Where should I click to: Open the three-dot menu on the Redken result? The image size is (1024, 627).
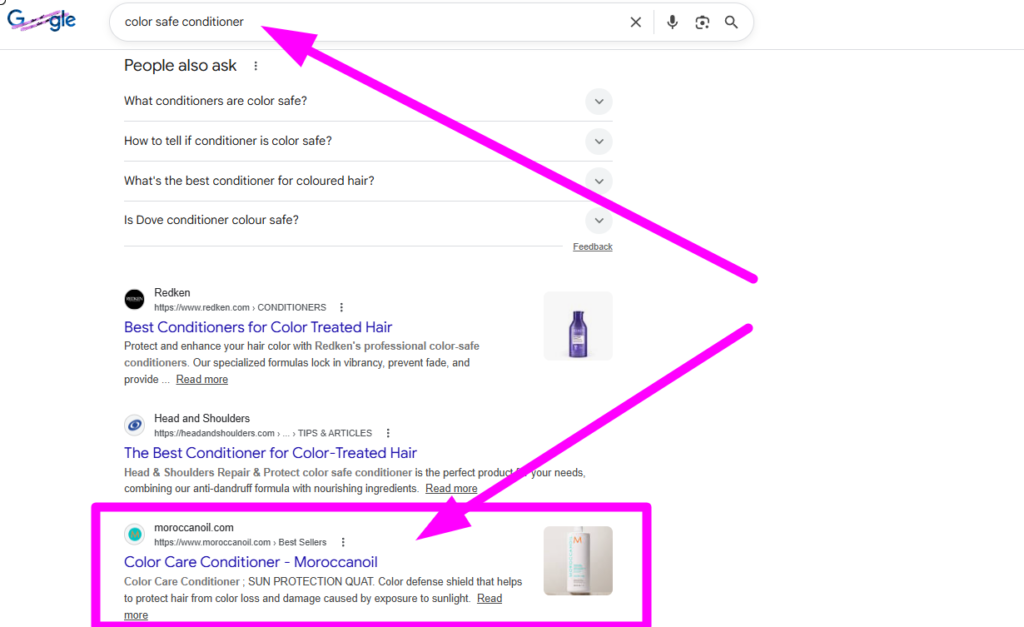[343, 307]
